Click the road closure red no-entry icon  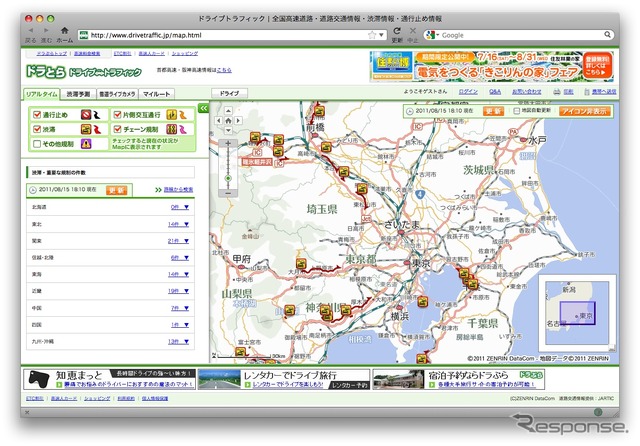coord(85,115)
